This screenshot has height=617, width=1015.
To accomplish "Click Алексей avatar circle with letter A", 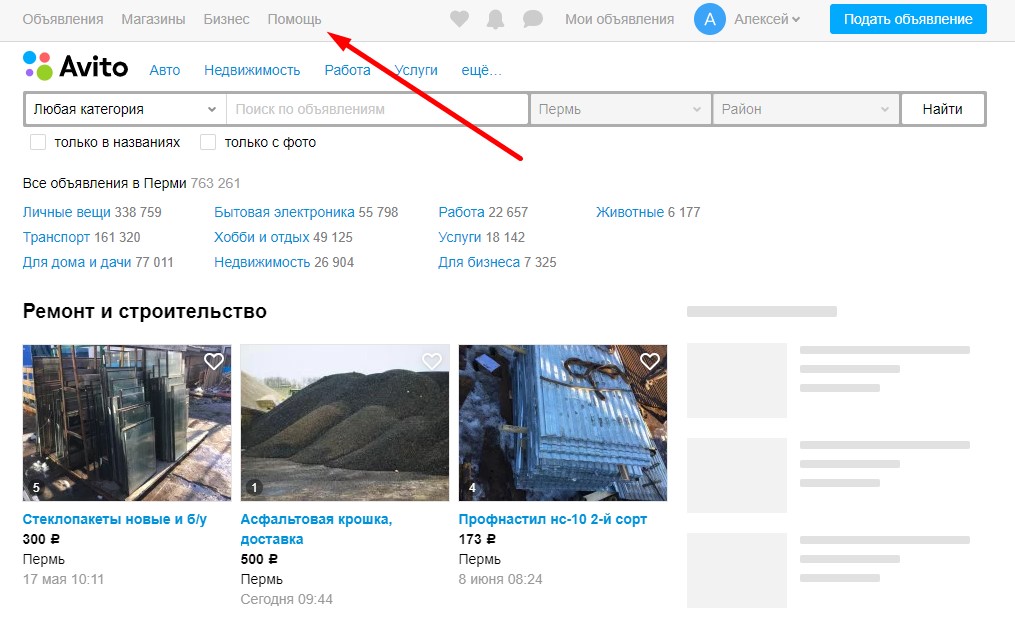I will click(x=709, y=19).
